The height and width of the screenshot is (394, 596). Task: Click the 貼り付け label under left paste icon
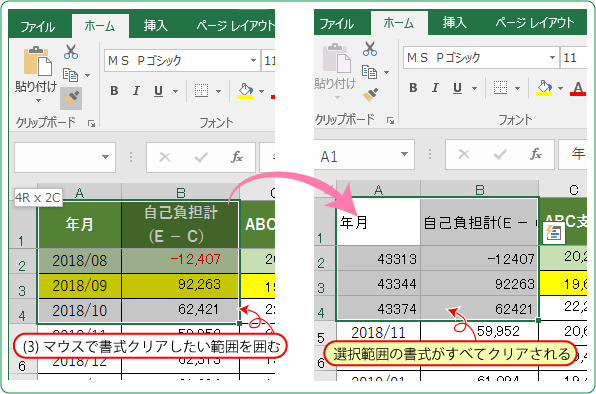pos(36,87)
